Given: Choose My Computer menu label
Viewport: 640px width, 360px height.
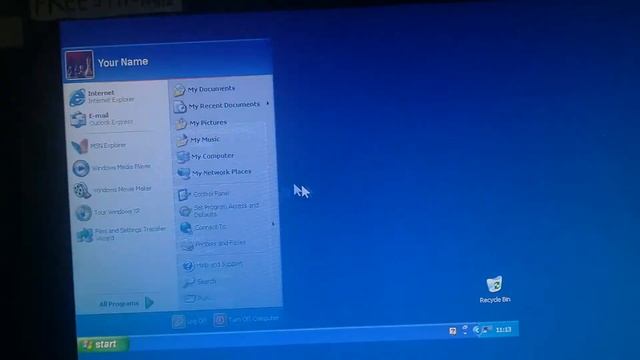Looking at the screenshot, I should [213, 156].
